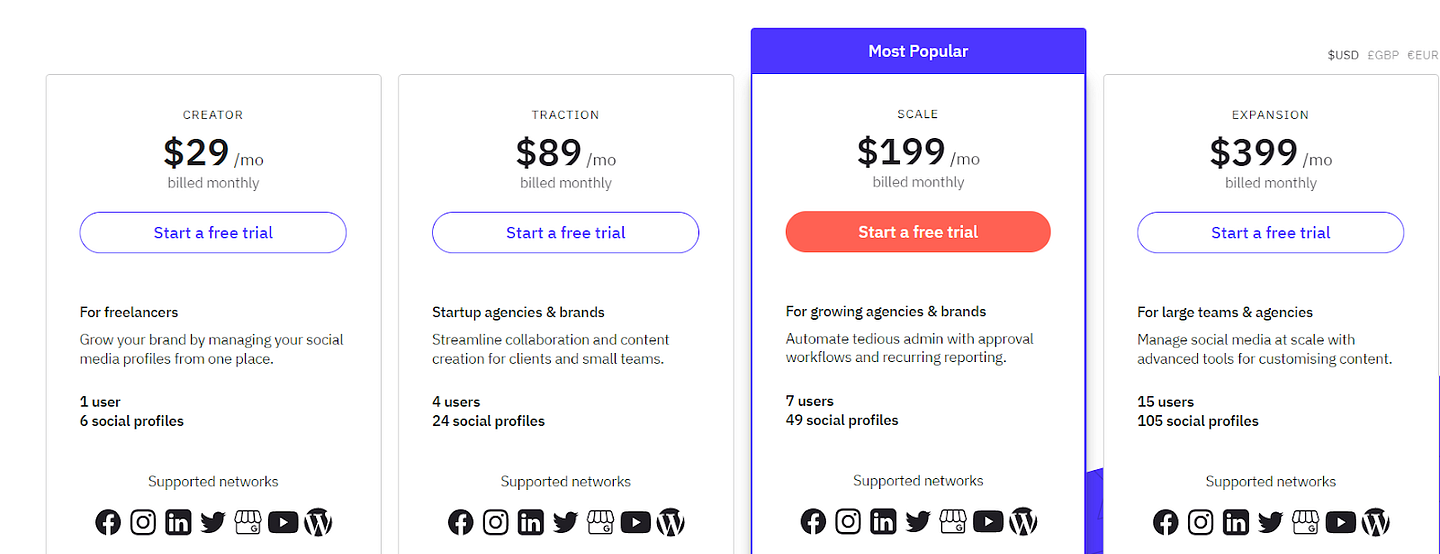The height and width of the screenshot is (554, 1440).
Task: Click YouTube icon in Traction plan
Action: pyautogui.click(x=636, y=522)
